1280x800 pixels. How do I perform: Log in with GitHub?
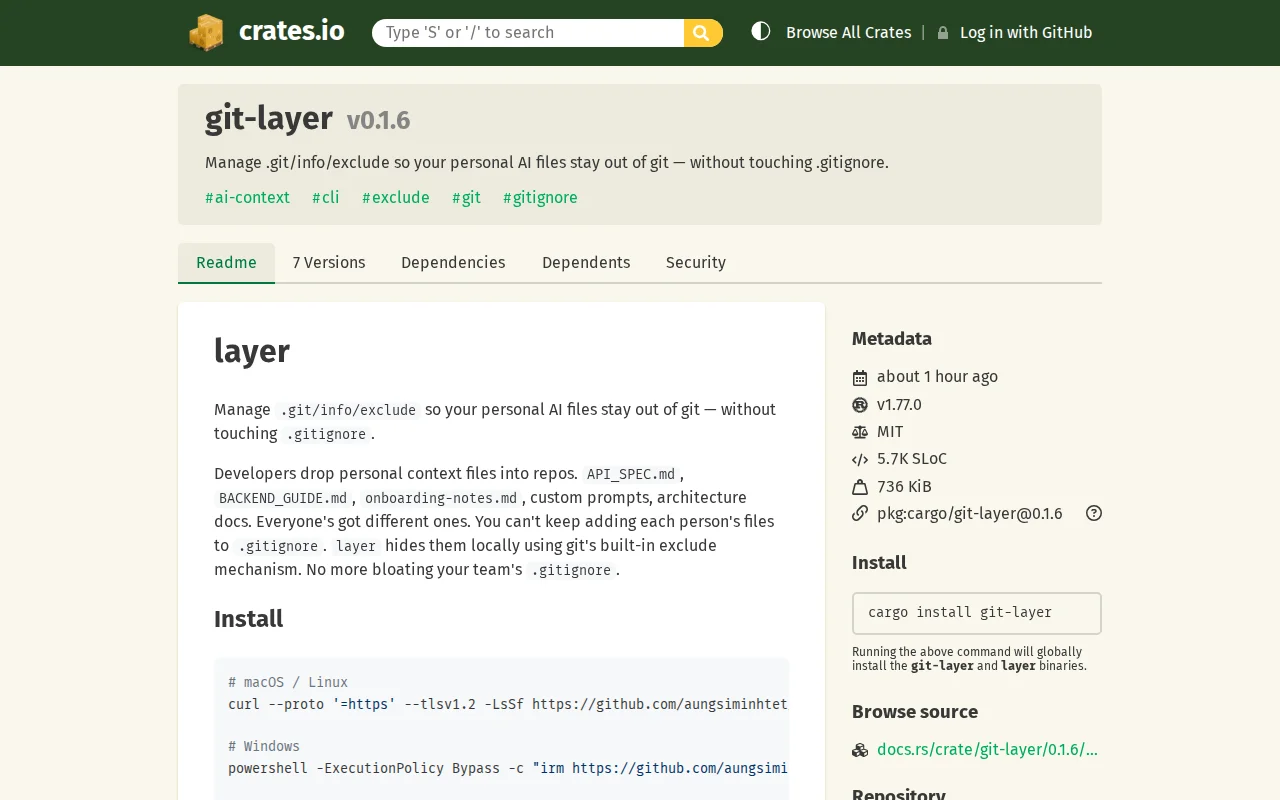[1026, 33]
